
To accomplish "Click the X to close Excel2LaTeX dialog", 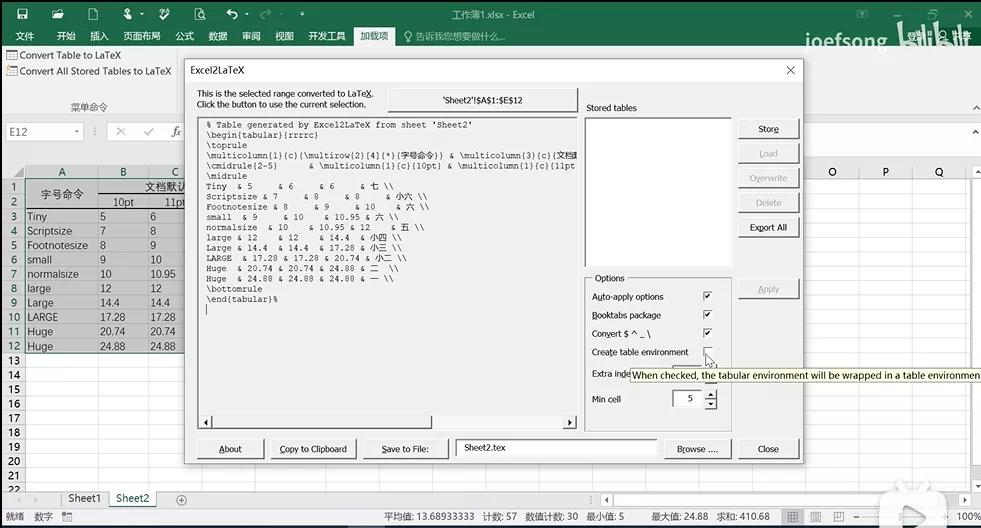I will point(791,70).
